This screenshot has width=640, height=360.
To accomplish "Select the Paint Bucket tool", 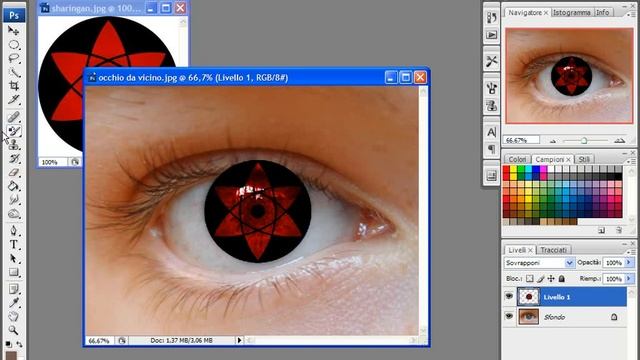I will point(13,186).
